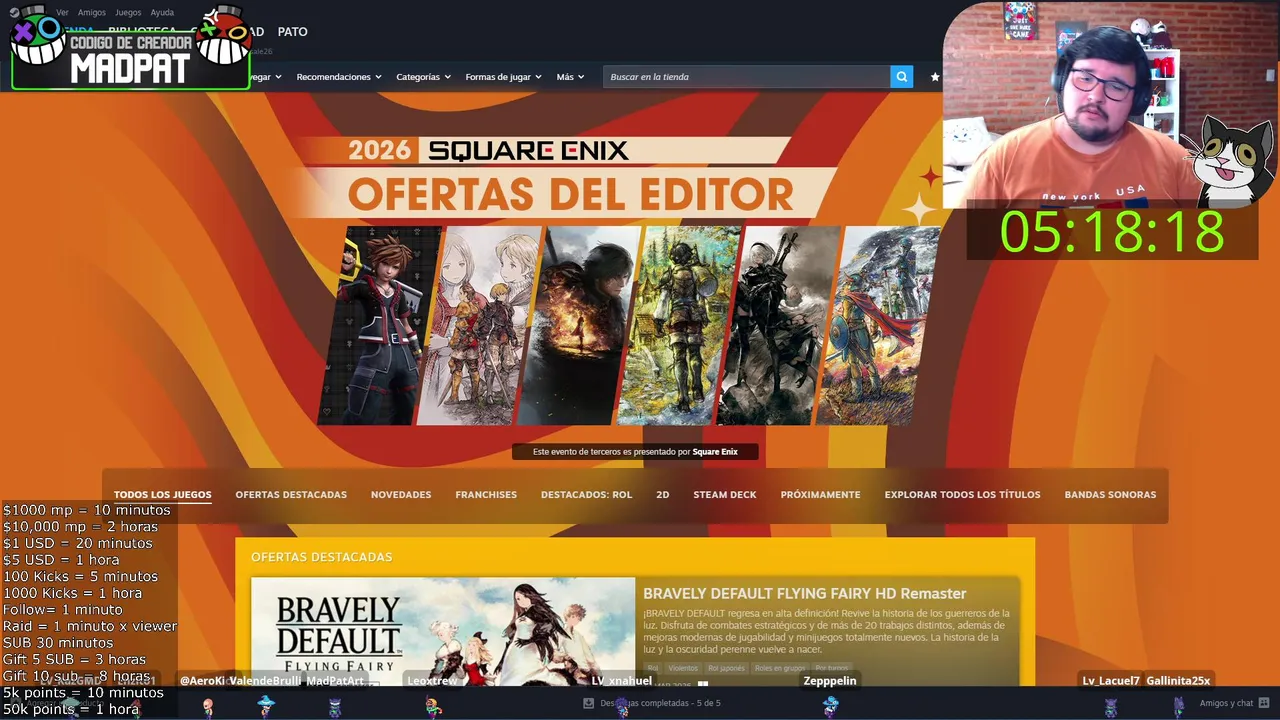Open the Ver menu
Viewport: 1280px width, 720px height.
[x=62, y=13]
